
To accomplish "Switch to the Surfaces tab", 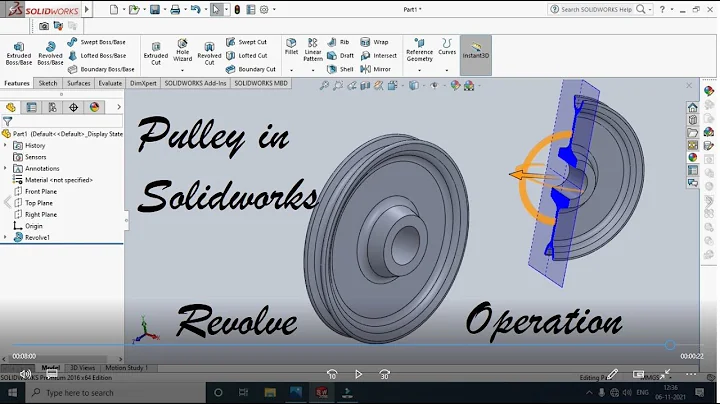I will 79,83.
